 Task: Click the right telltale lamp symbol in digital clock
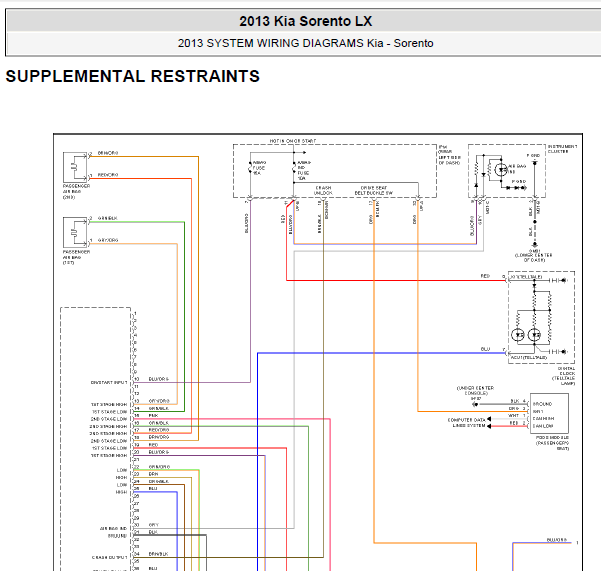(534, 335)
